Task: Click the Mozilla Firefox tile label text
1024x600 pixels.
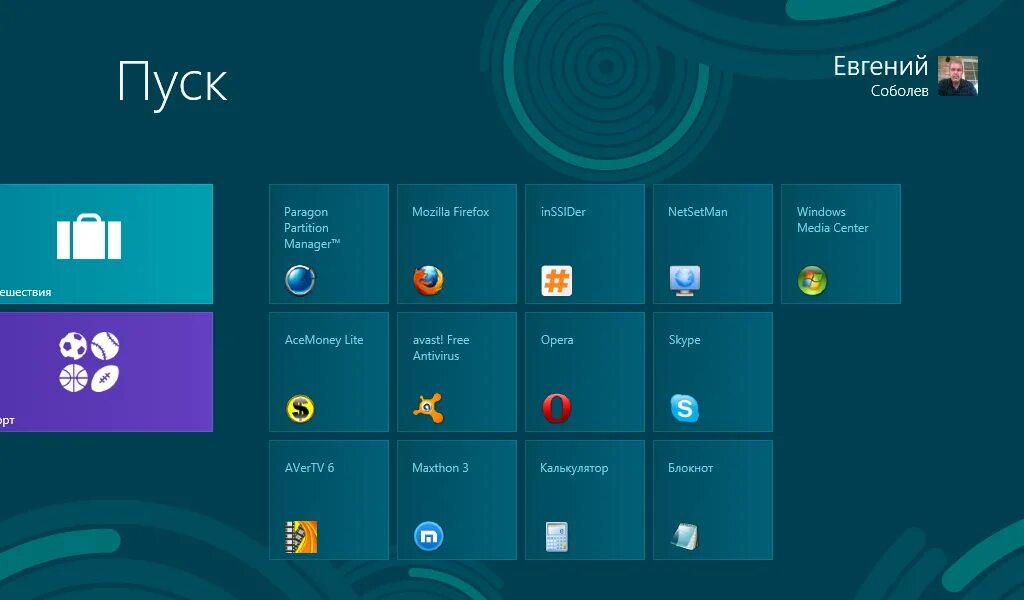Action: (x=451, y=212)
